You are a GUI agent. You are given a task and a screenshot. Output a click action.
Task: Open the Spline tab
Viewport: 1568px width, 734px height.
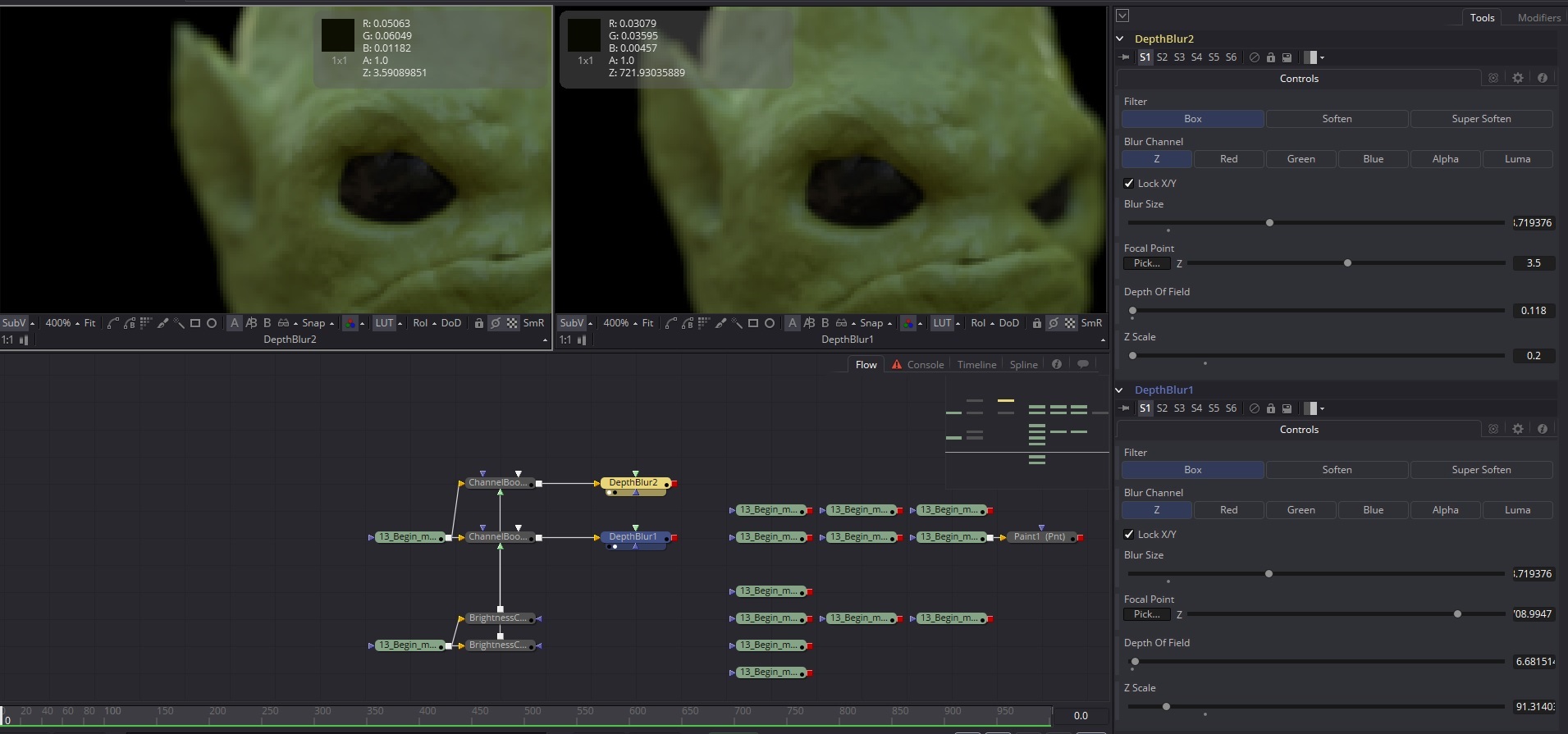[1023, 365]
